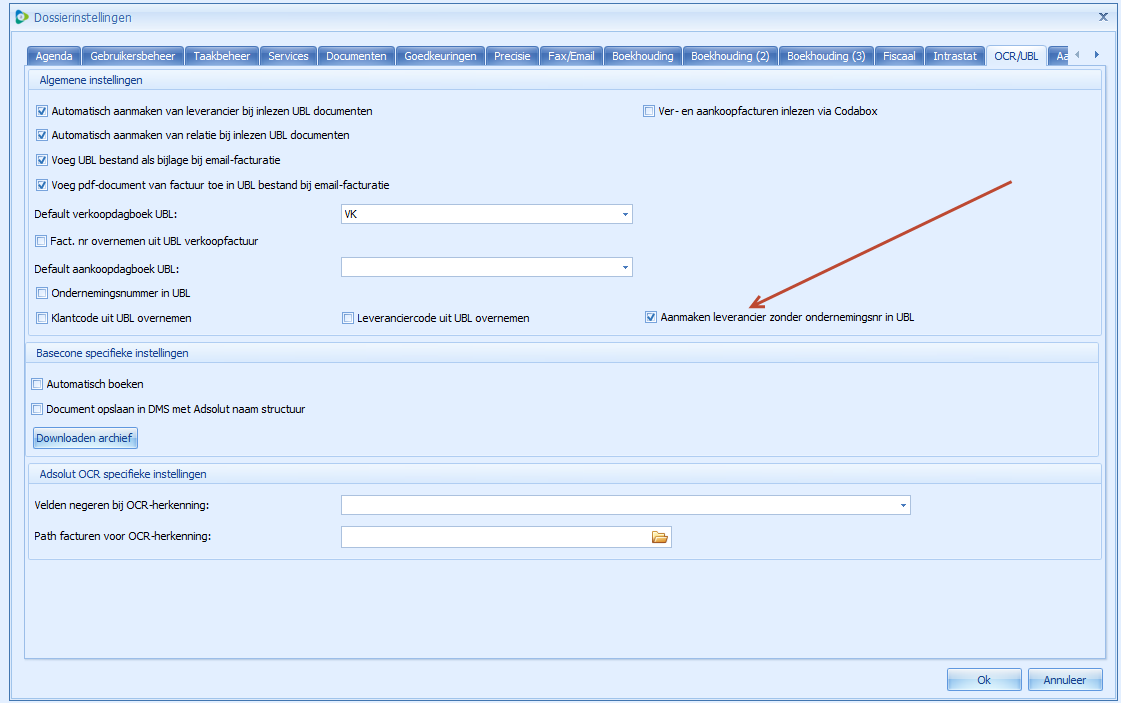Check 'Klantcode uit UBL overnemen'
1121x703 pixels.
click(42, 318)
